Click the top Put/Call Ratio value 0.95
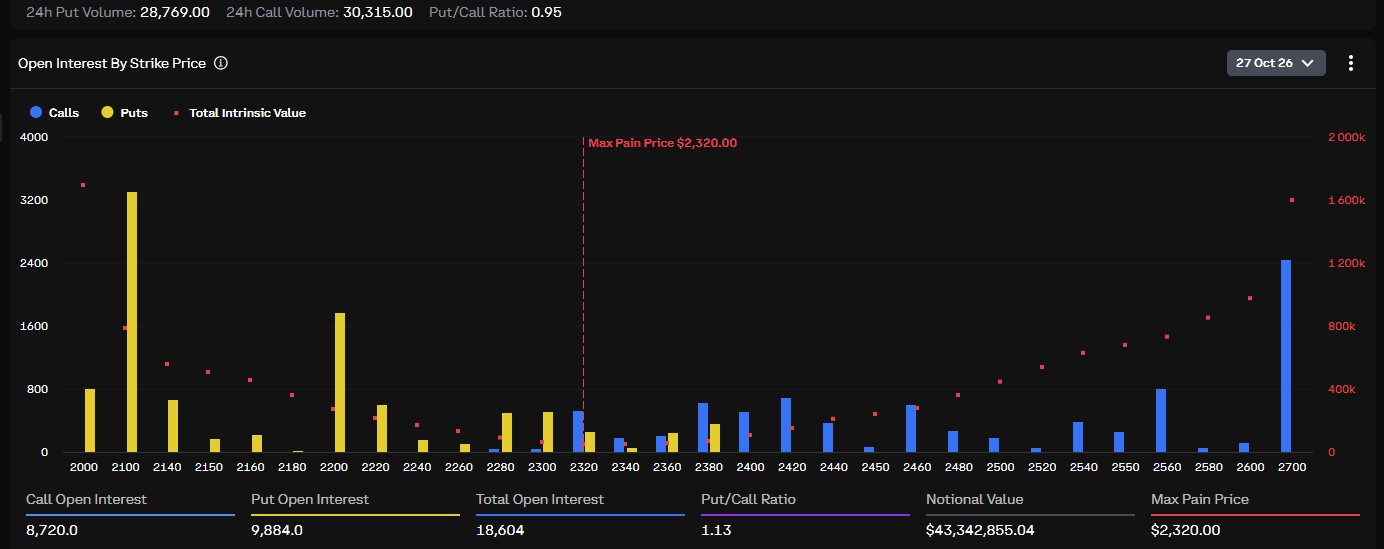The image size is (1384, 549). (x=545, y=13)
